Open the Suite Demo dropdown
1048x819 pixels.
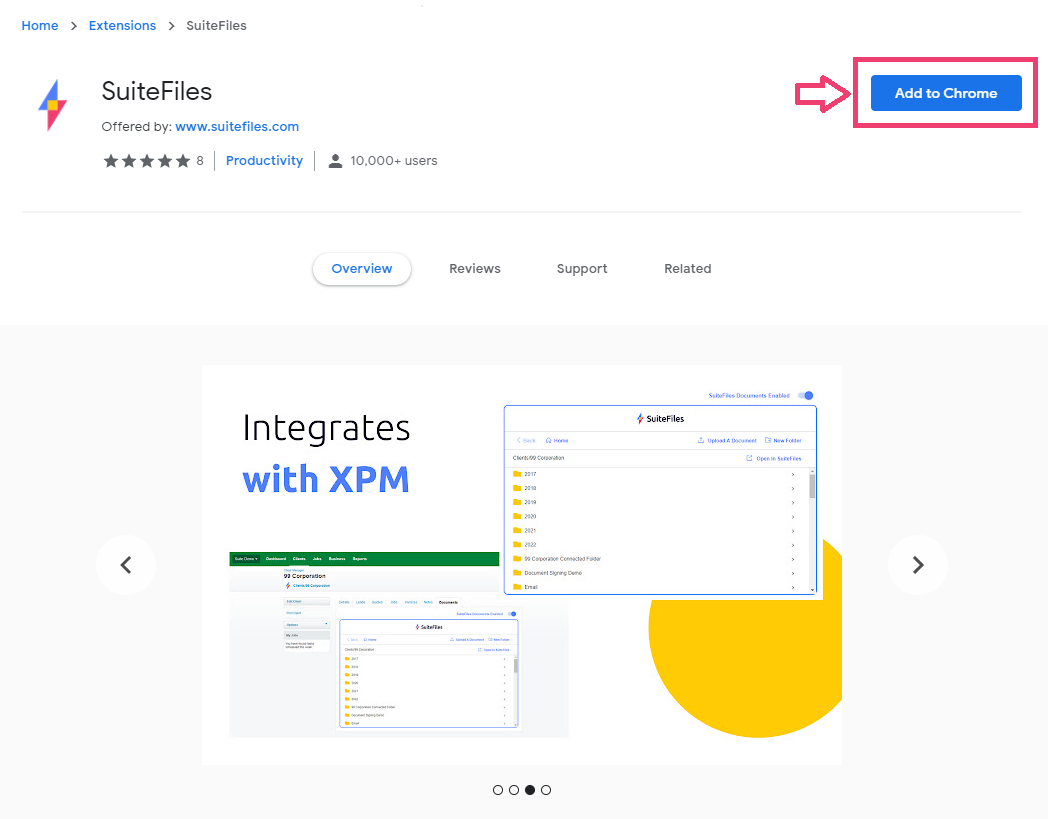click(246, 557)
